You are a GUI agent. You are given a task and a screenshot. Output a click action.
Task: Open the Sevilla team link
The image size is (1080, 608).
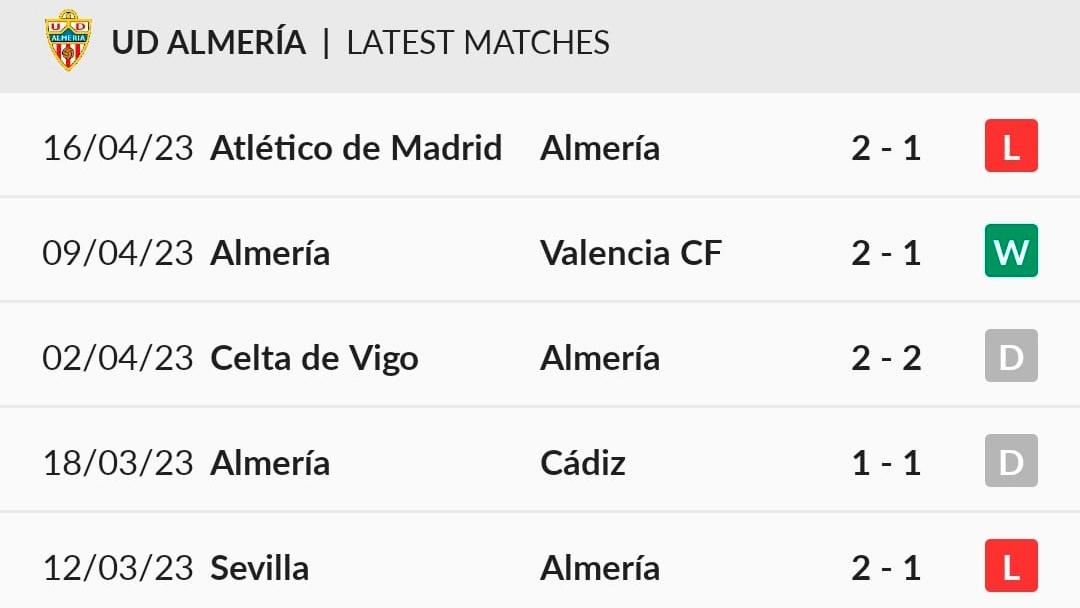point(260,568)
